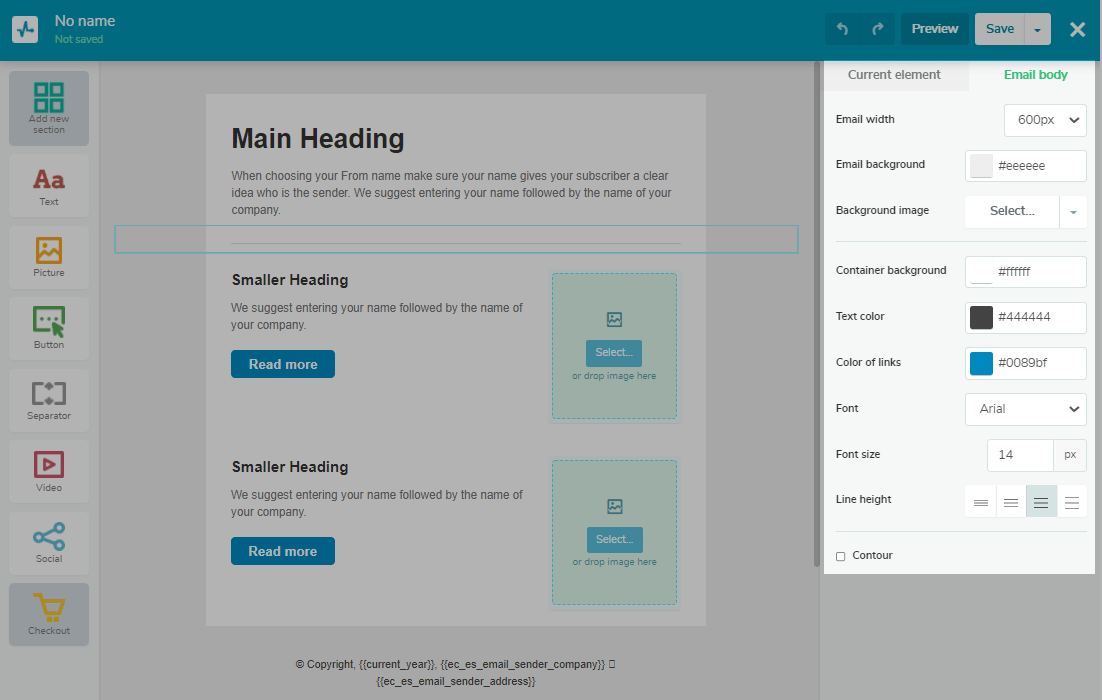Switch to the Current element tab
1102x700 pixels.
894,75
